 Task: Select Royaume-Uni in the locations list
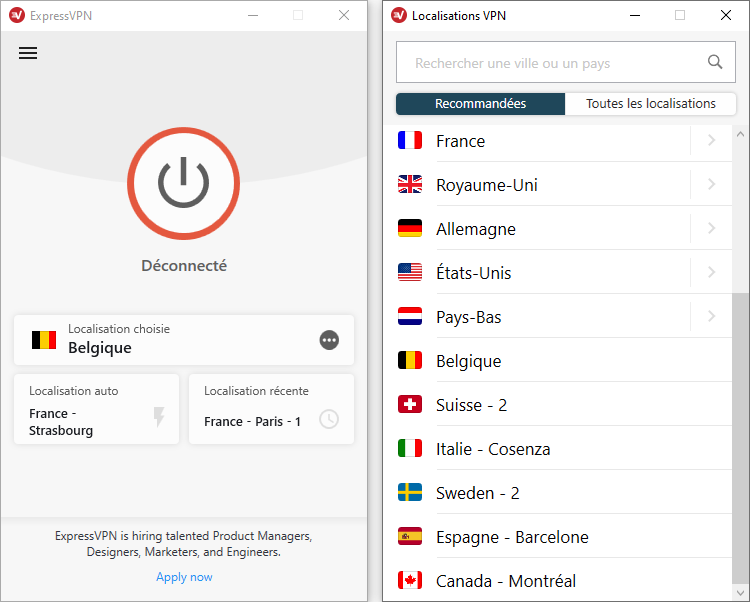click(558, 185)
